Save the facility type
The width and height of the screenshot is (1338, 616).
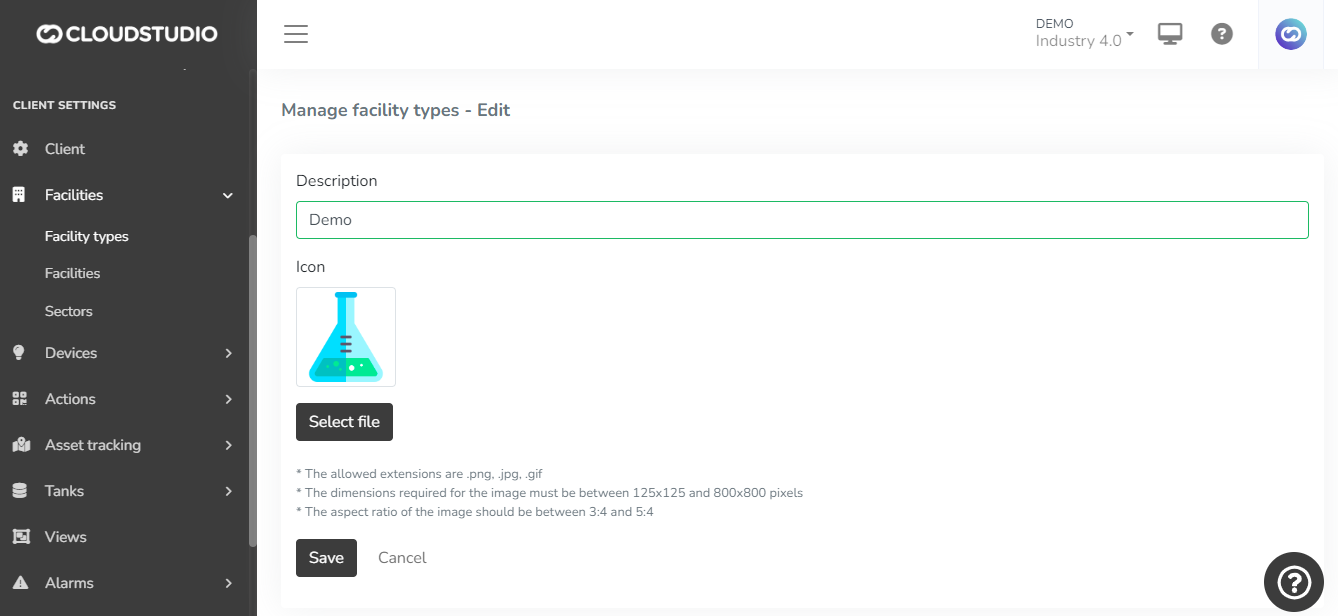pos(326,558)
